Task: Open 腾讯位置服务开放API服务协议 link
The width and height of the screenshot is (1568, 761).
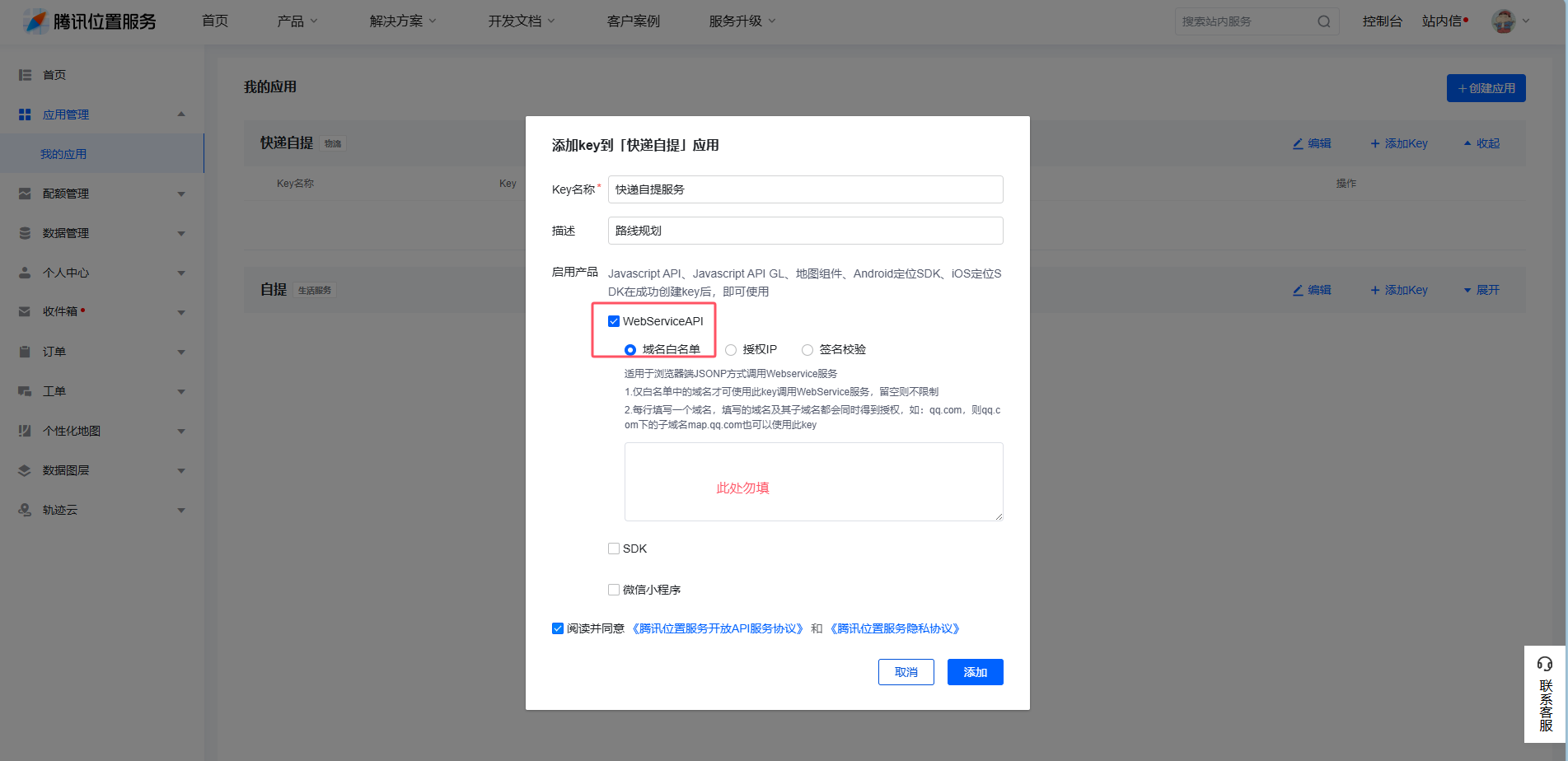Action: [x=717, y=628]
